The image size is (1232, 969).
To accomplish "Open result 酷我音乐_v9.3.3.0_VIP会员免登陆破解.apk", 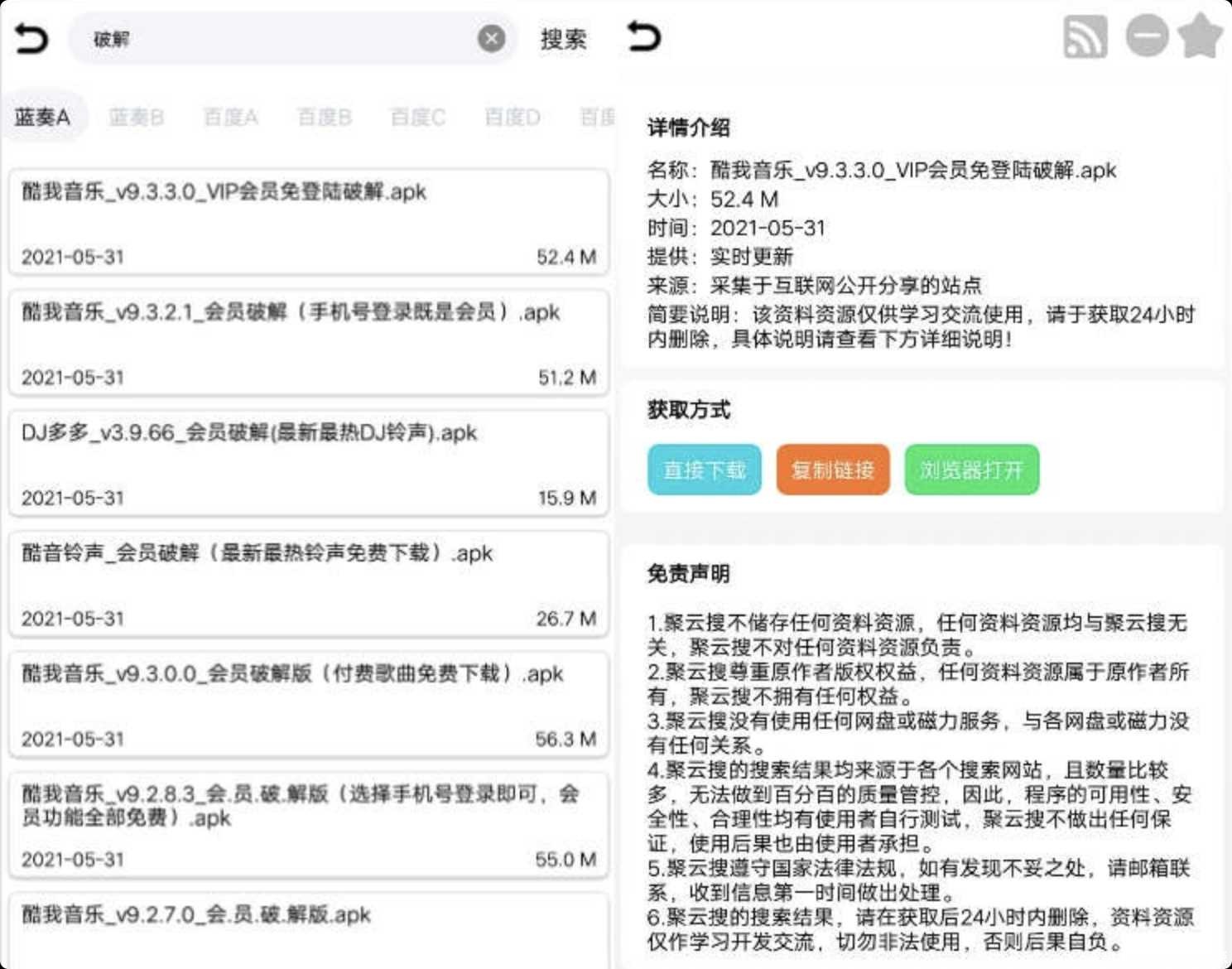I will [309, 222].
